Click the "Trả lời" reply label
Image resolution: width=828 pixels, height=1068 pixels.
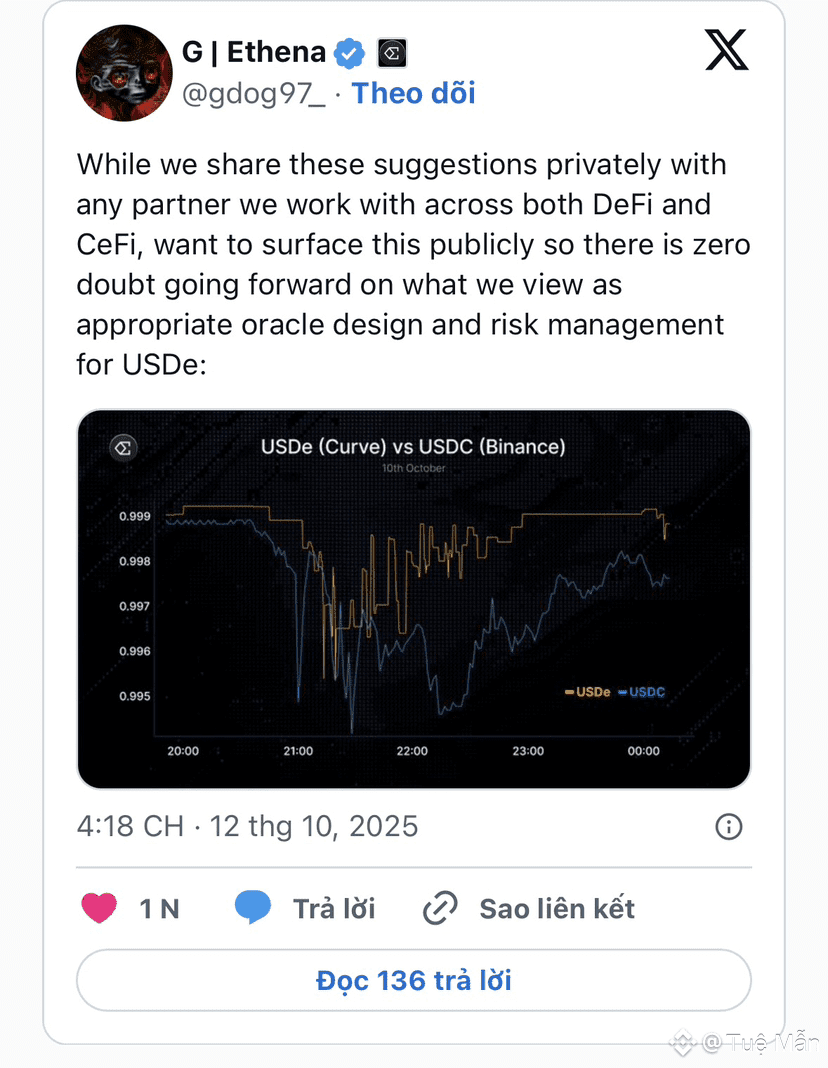tap(334, 908)
